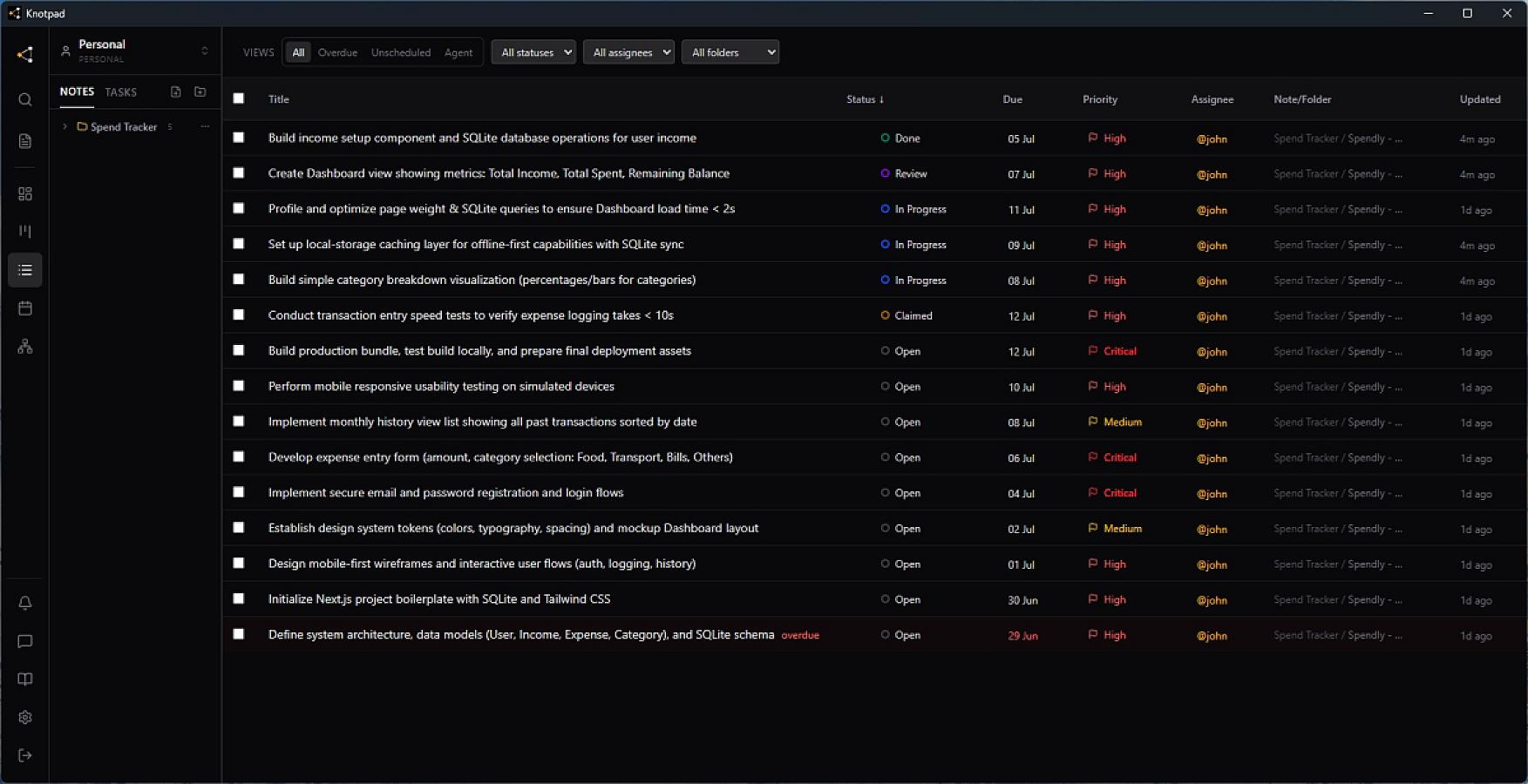Select the TASKS tab
Screen dimensions: 1528x784
[121, 92]
